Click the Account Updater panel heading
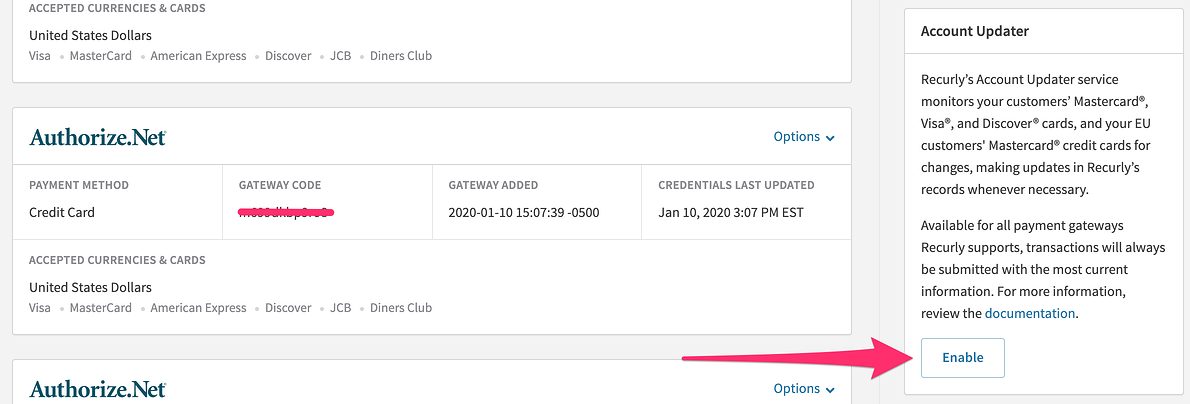This screenshot has height=404, width=1190. 975,31
